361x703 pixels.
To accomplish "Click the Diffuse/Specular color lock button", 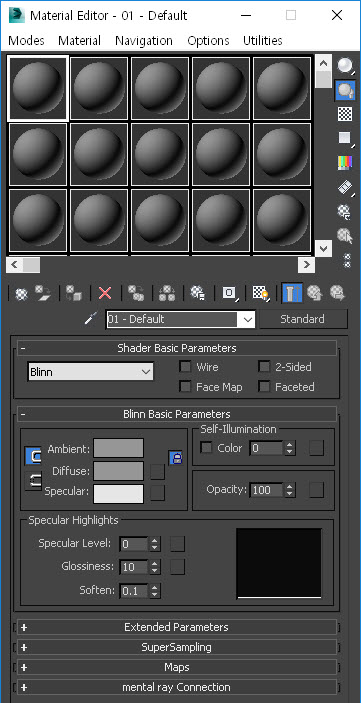I will click(x=34, y=482).
